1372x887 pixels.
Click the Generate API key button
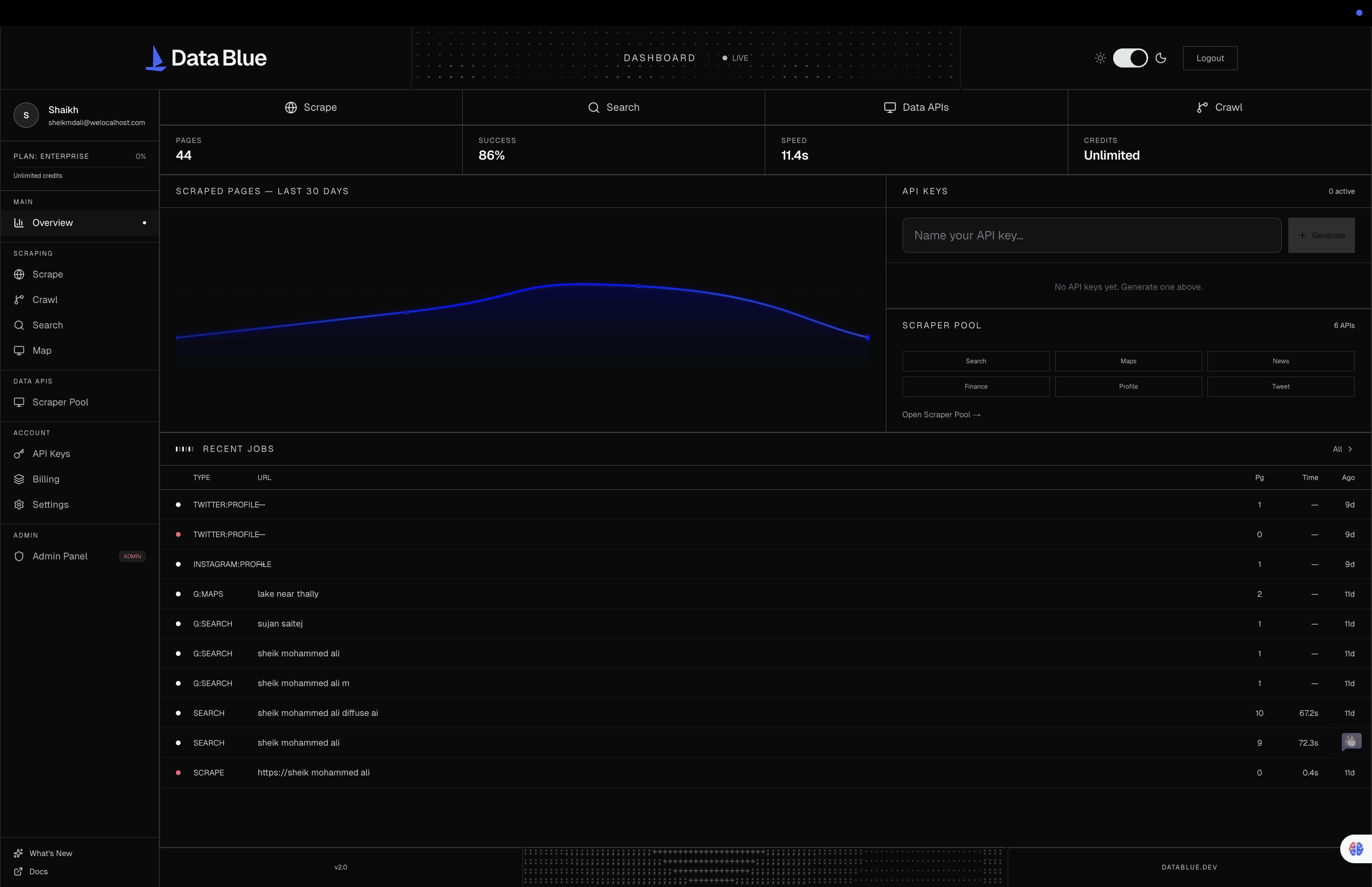[x=1321, y=235]
